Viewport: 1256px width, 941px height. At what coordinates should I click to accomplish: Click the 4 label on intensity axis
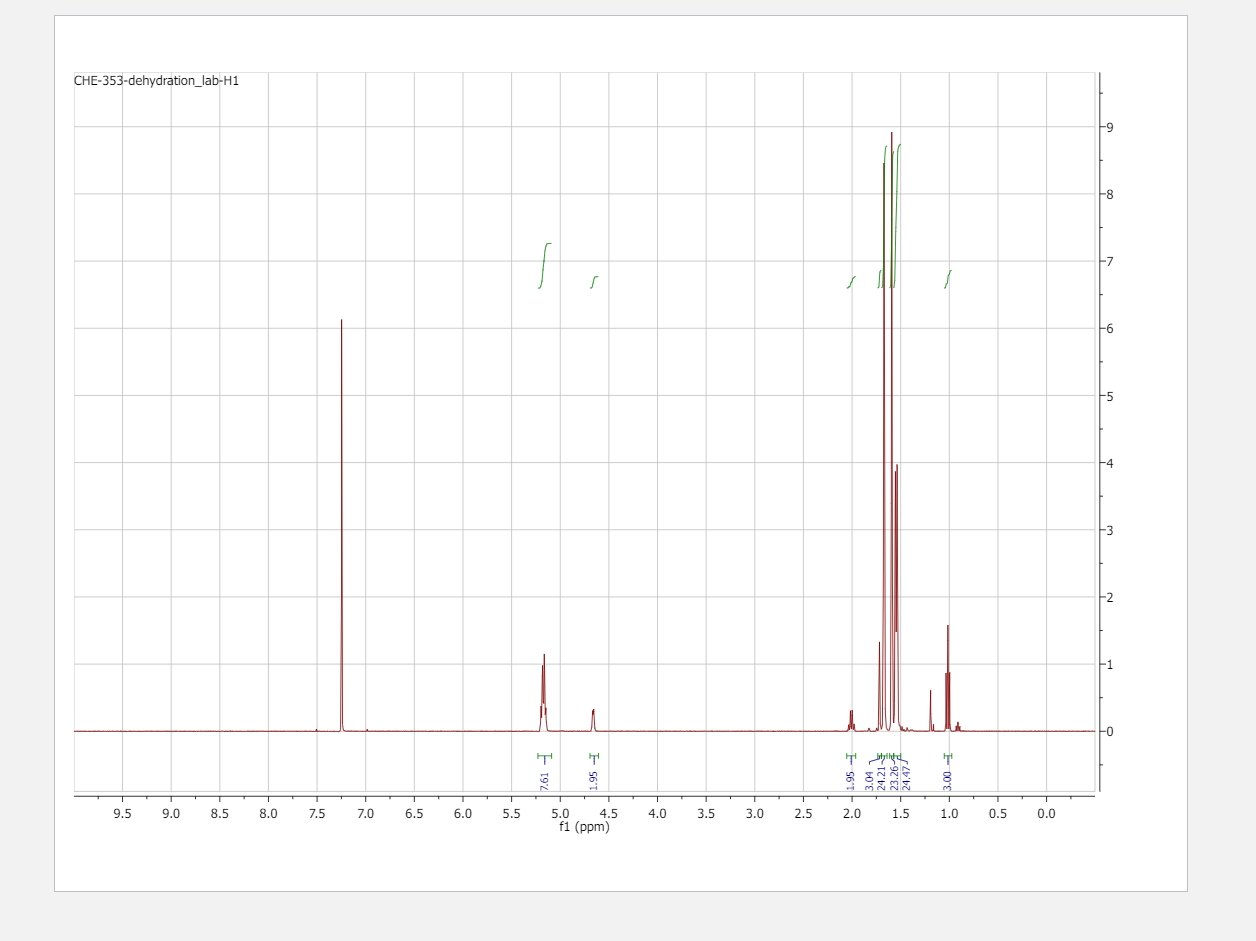[x=1110, y=463]
